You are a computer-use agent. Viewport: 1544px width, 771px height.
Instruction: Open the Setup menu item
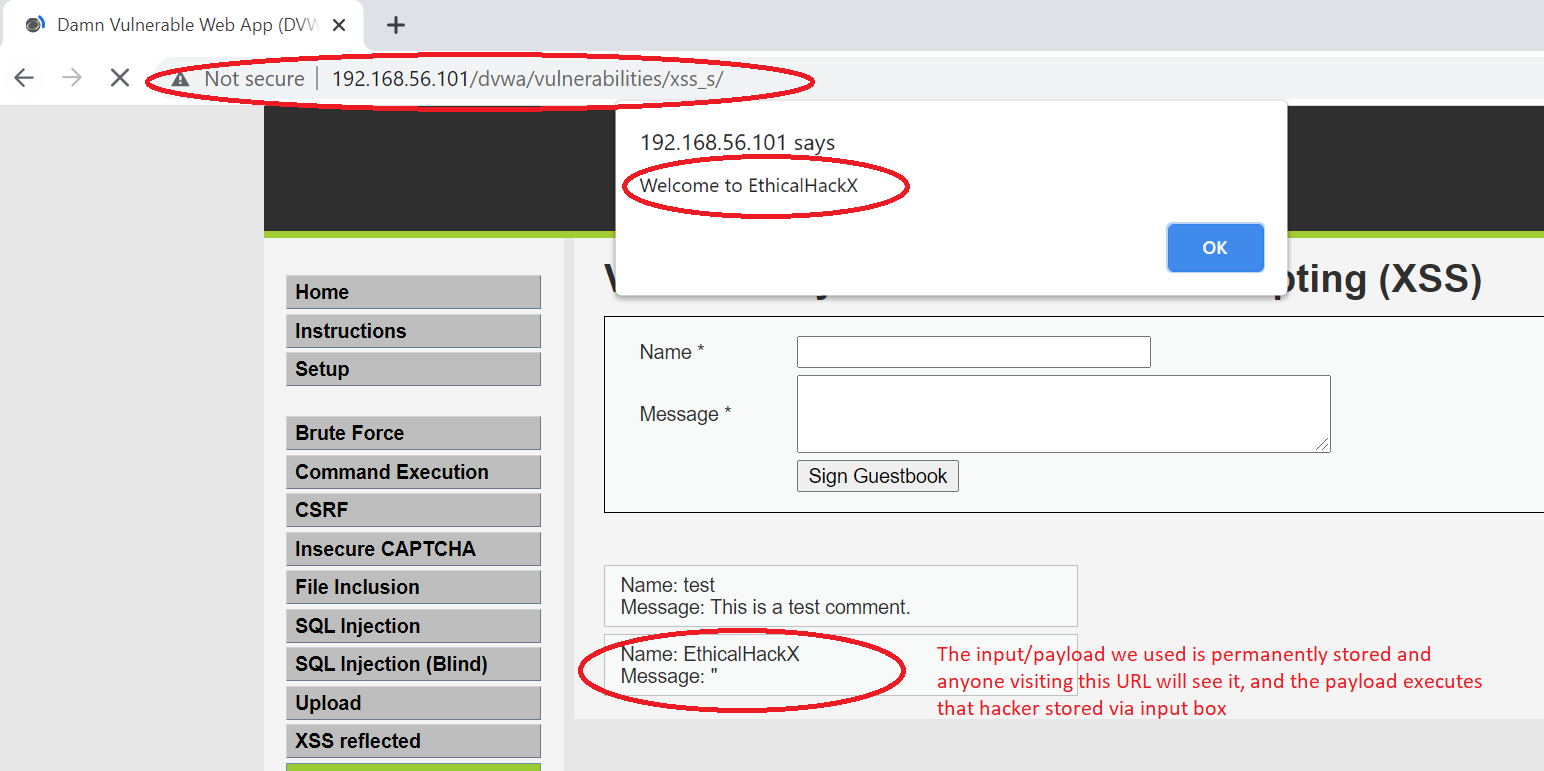point(413,369)
